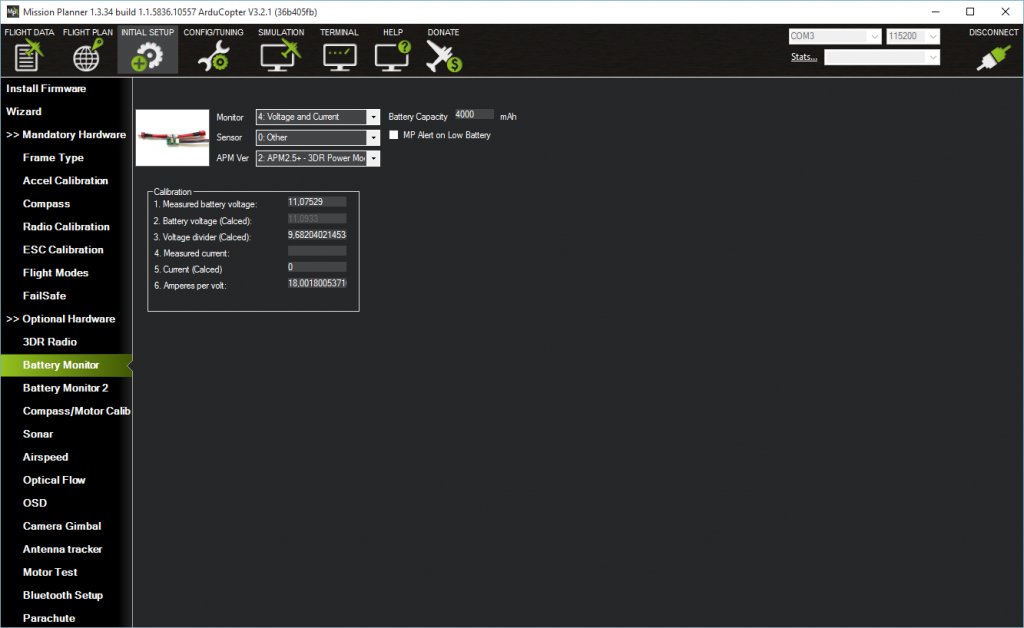Image resolution: width=1024 pixels, height=628 pixels.
Task: Select Frame Type in sidebar
Action: (x=53, y=157)
